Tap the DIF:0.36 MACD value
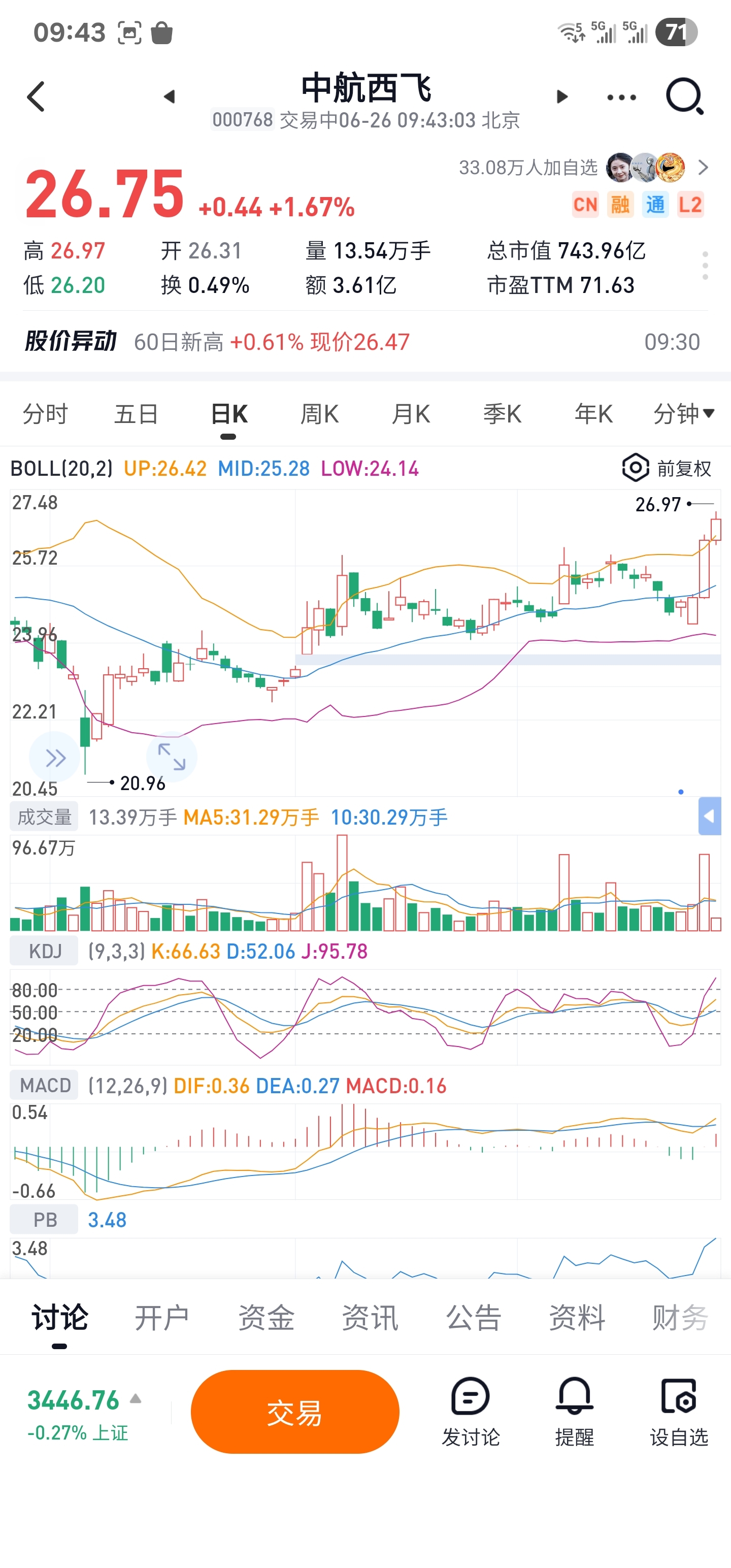 click(x=211, y=1085)
